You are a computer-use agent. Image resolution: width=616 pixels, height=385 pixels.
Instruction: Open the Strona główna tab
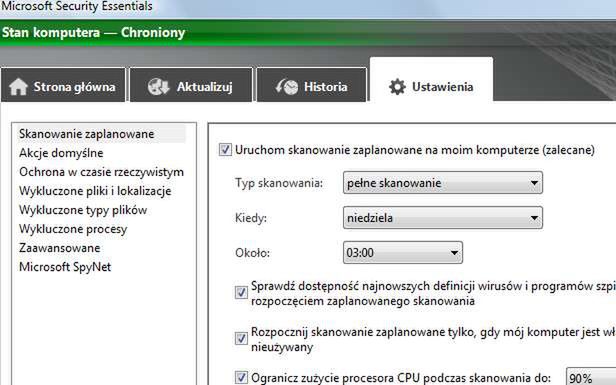click(x=63, y=85)
